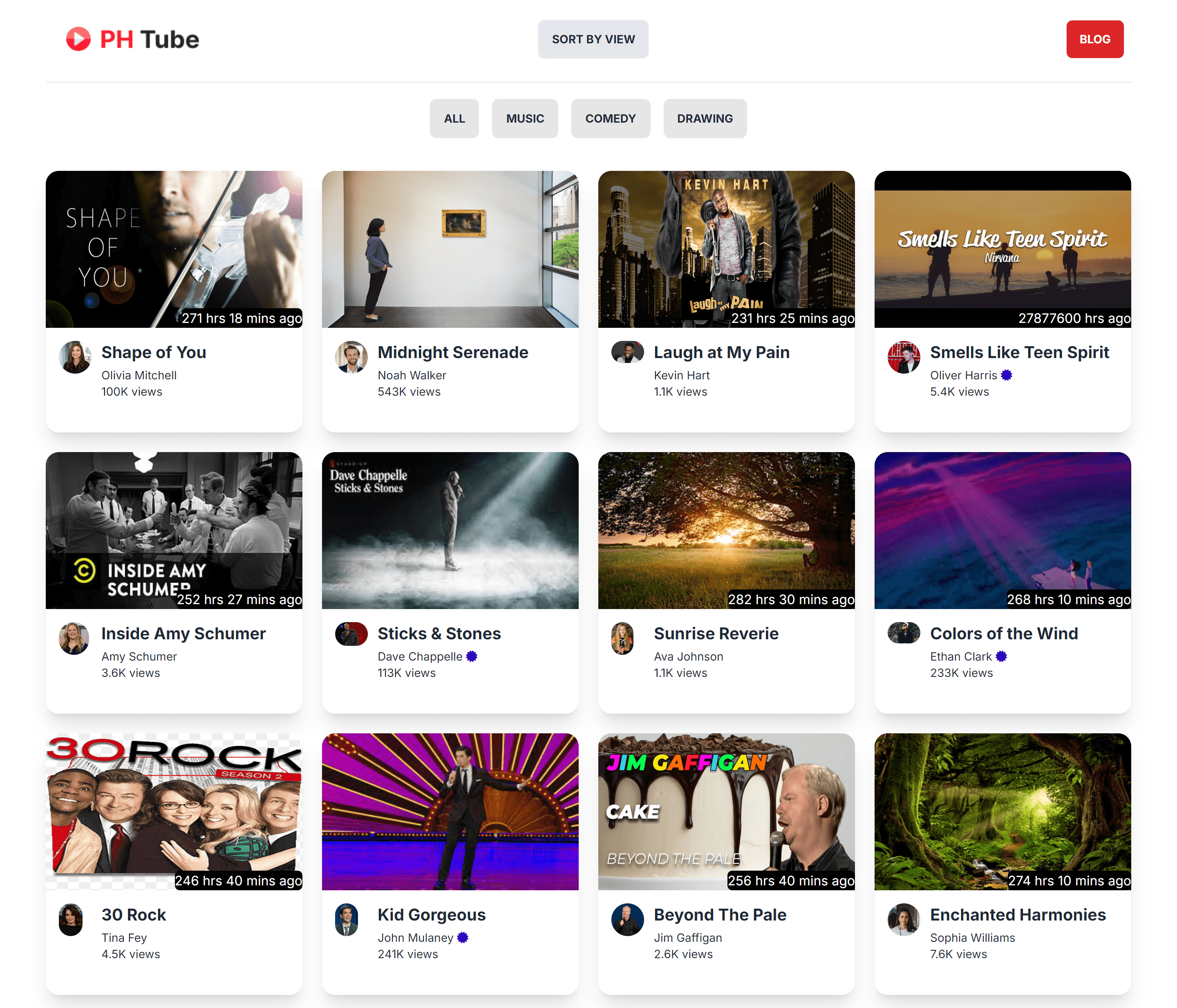Click the PH Tube play logo icon
The height and width of the screenshot is (1008, 1177).
pyautogui.click(x=78, y=39)
